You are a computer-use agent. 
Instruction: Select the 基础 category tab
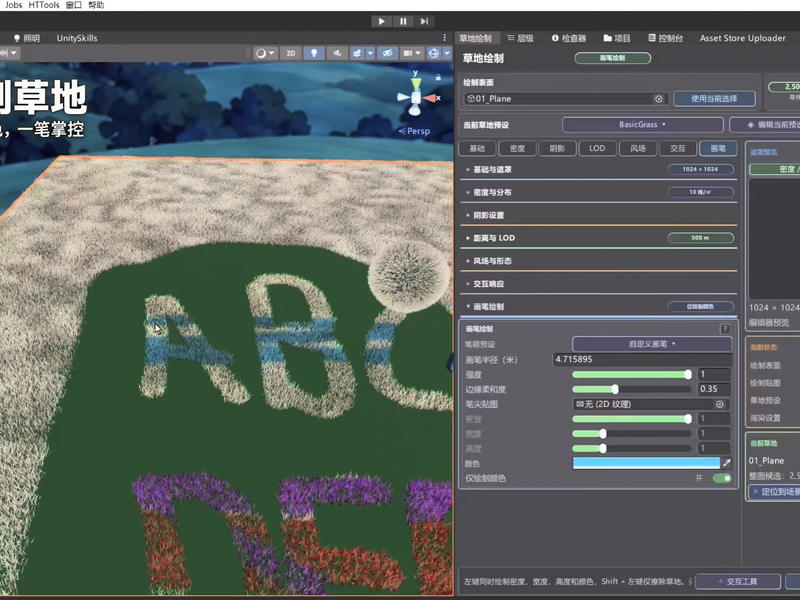click(x=477, y=148)
